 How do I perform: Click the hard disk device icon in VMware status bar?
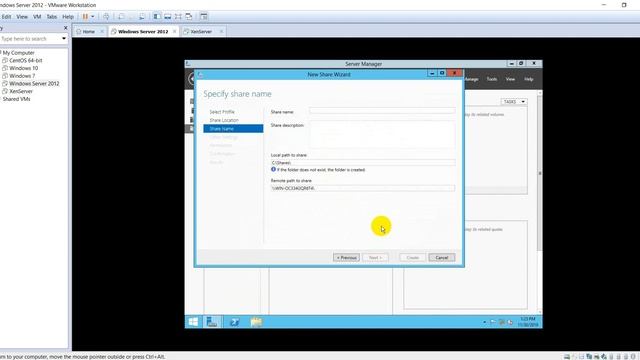pos(567,357)
